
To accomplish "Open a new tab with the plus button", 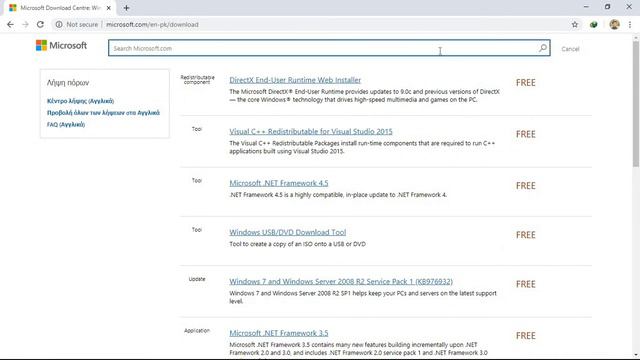I will click(127, 8).
